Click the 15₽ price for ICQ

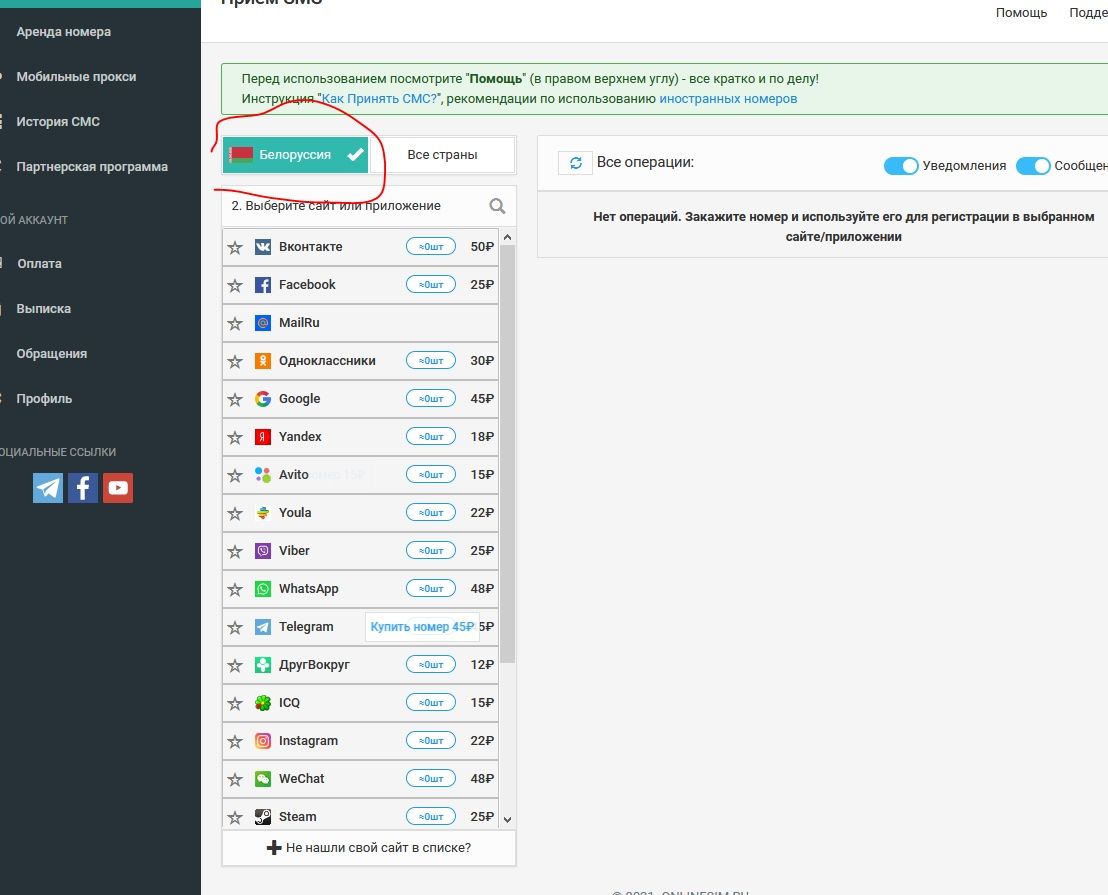click(482, 703)
